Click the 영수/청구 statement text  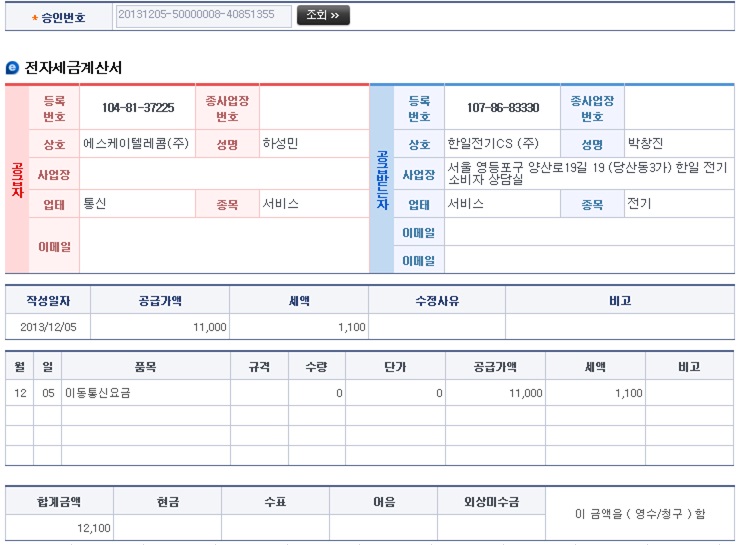[640, 514]
